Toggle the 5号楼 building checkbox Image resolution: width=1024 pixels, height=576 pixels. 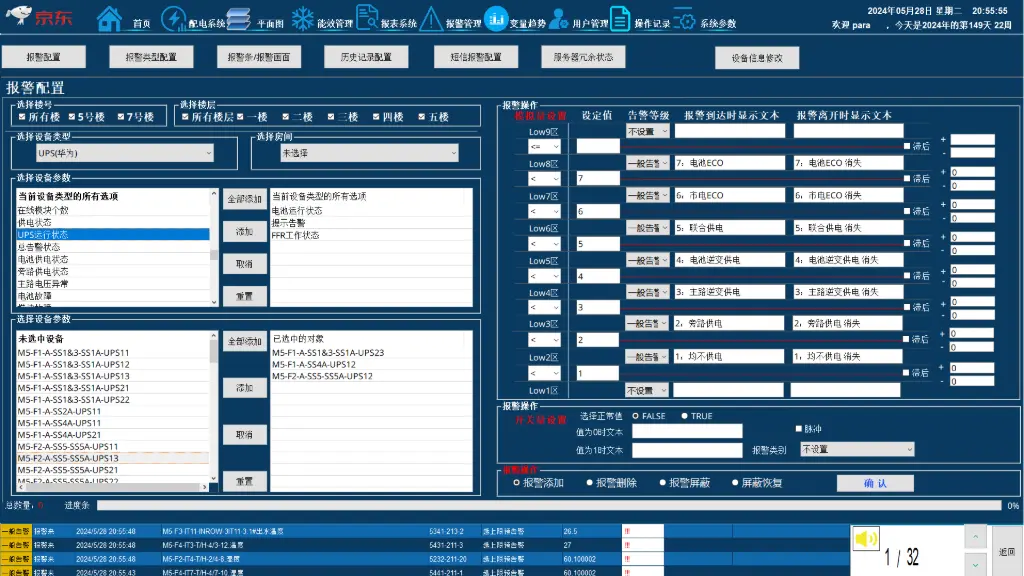tap(72, 117)
